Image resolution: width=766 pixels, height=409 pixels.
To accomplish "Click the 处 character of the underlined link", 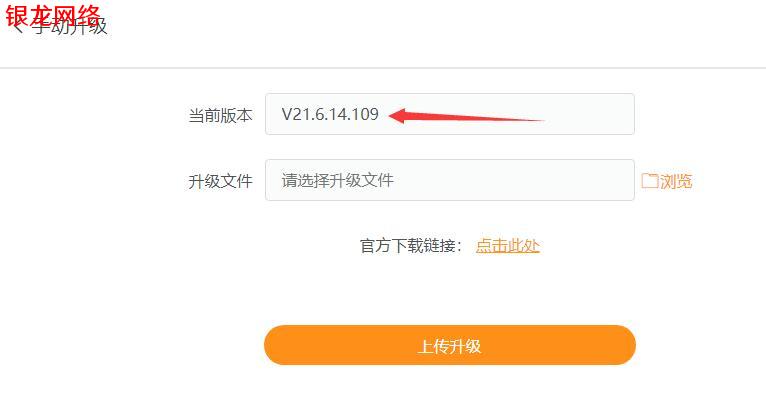I will [x=532, y=245].
